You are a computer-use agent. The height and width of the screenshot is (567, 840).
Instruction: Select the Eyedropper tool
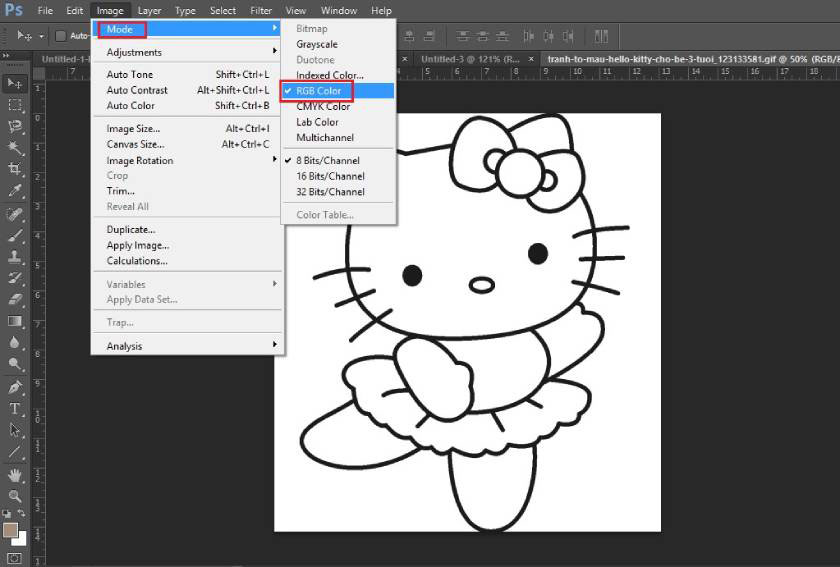pyautogui.click(x=15, y=191)
